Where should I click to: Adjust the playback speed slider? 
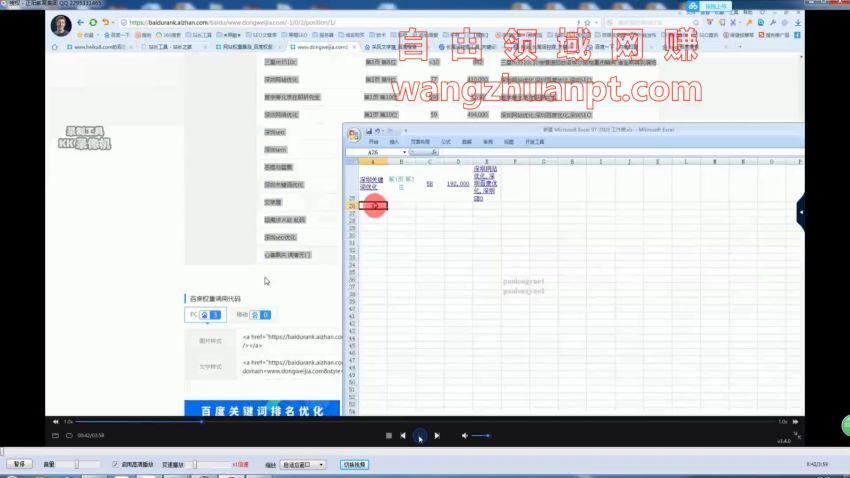point(211,464)
